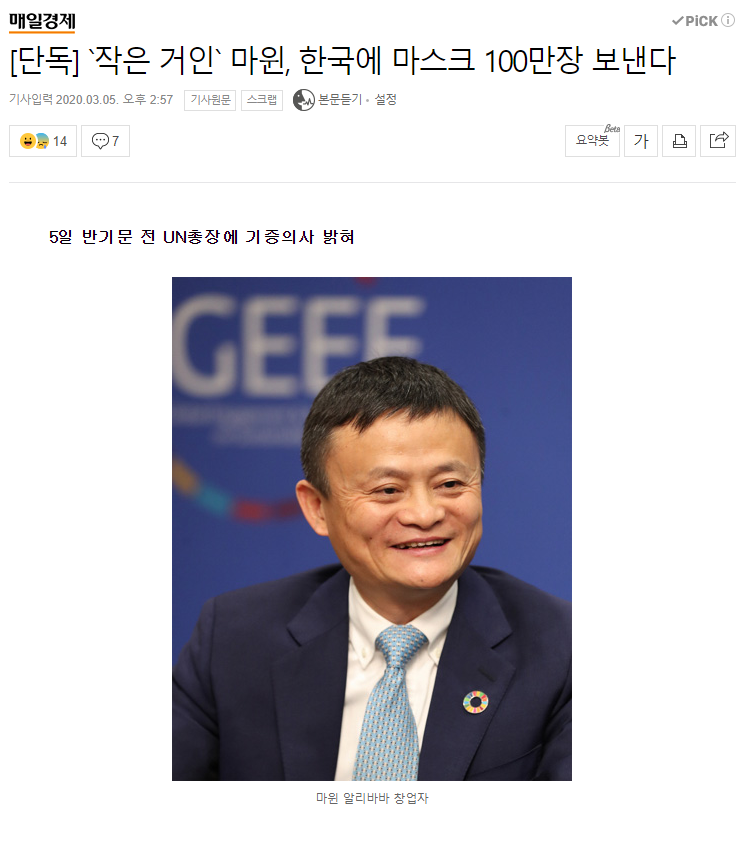The width and height of the screenshot is (753, 842).
Task: Click the share article icon
Action: pyautogui.click(x=718, y=141)
